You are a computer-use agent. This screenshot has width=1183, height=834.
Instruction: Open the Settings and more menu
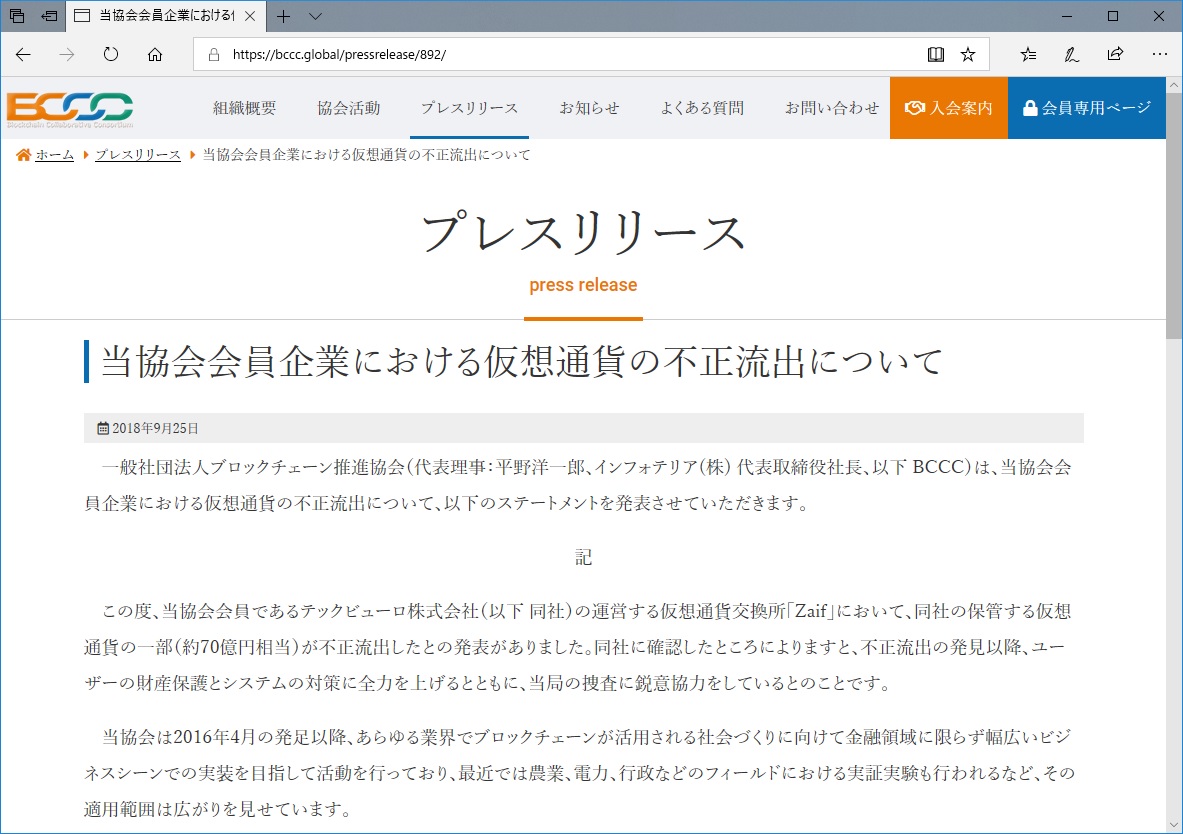(1159, 54)
